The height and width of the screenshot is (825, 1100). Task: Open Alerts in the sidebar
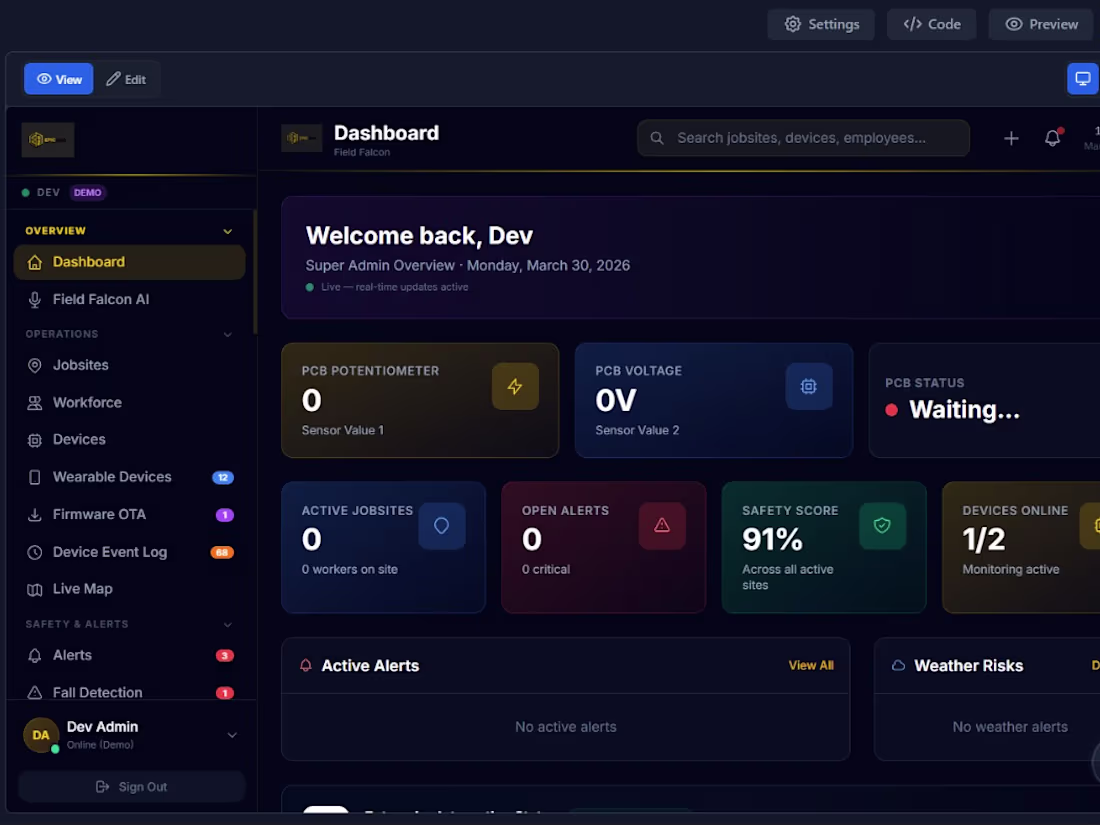[130, 655]
